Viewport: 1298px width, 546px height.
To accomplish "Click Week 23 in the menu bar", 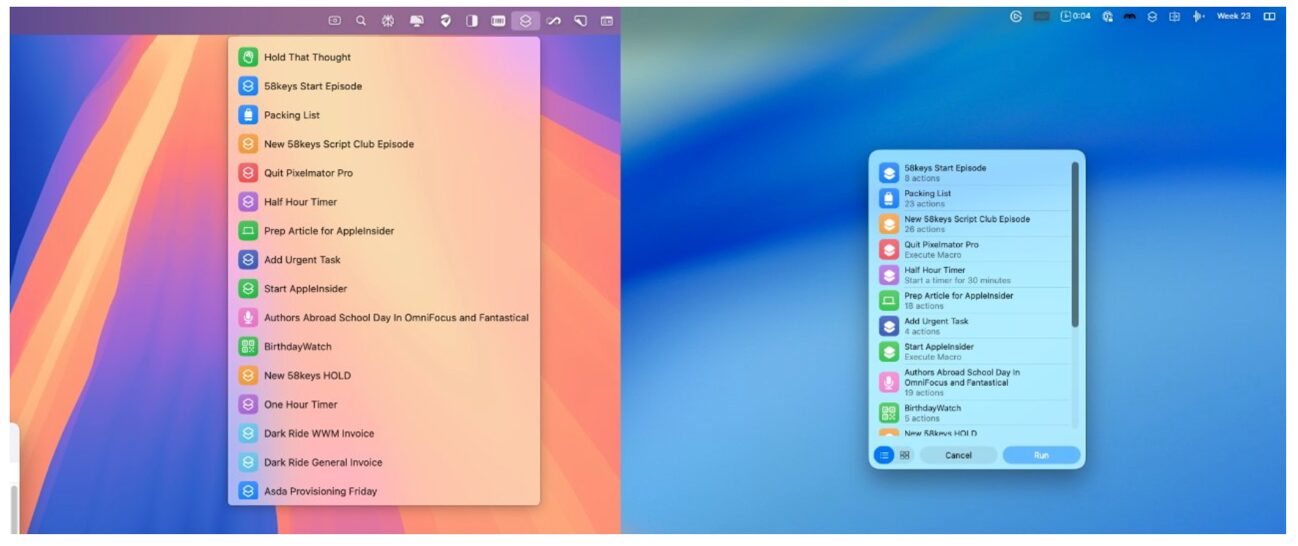I will point(1233,16).
